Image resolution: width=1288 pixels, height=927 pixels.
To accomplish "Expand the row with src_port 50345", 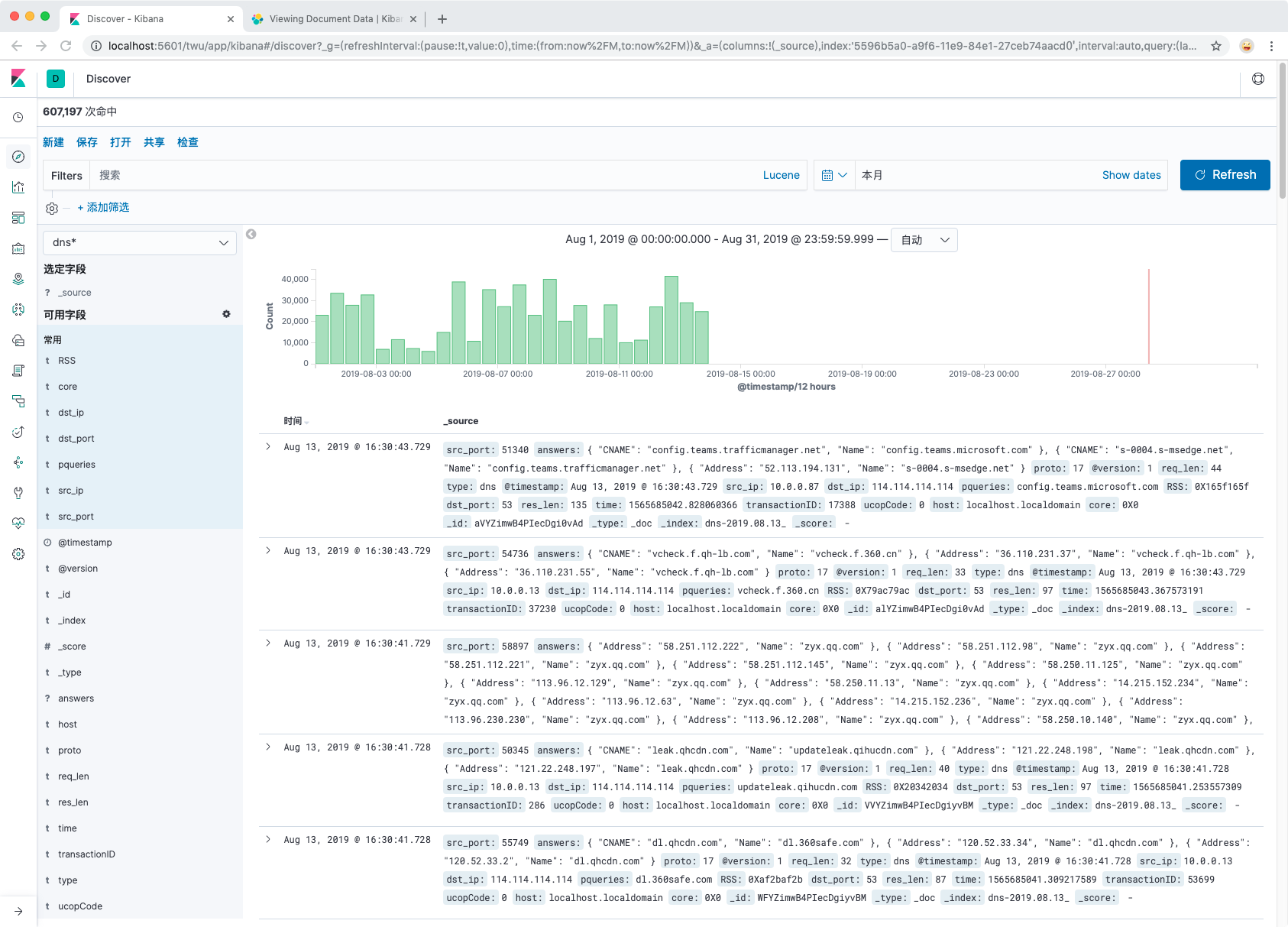I will (x=268, y=747).
